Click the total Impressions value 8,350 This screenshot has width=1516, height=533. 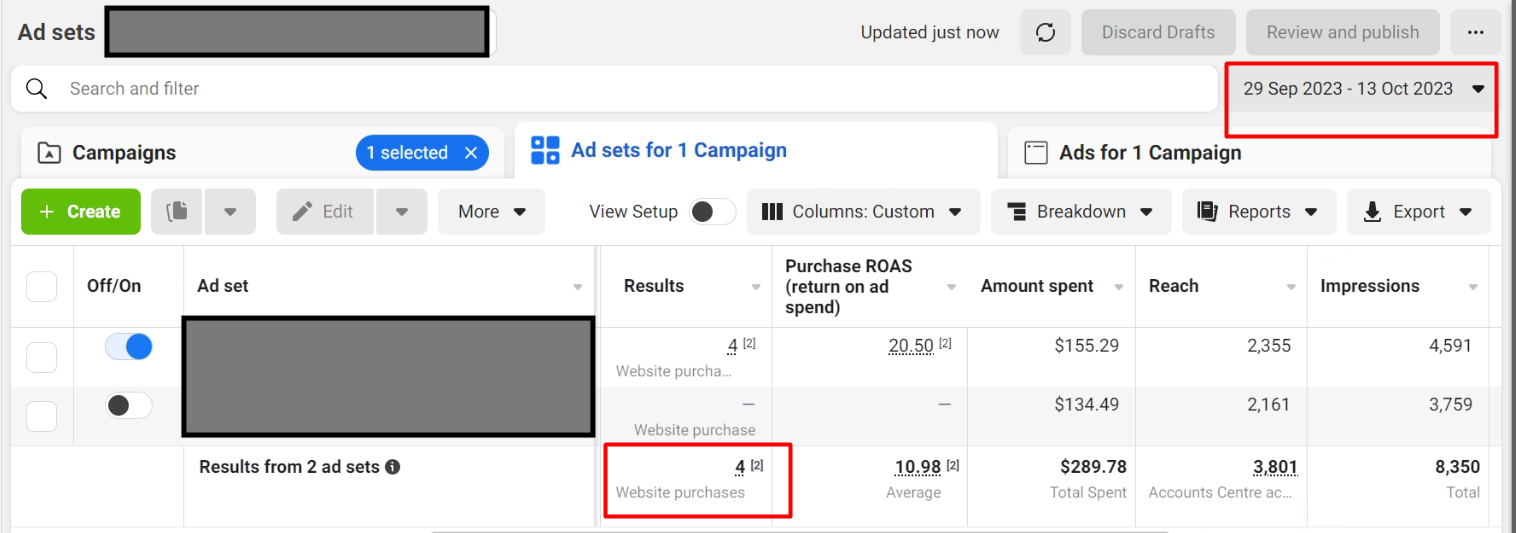coord(1457,467)
